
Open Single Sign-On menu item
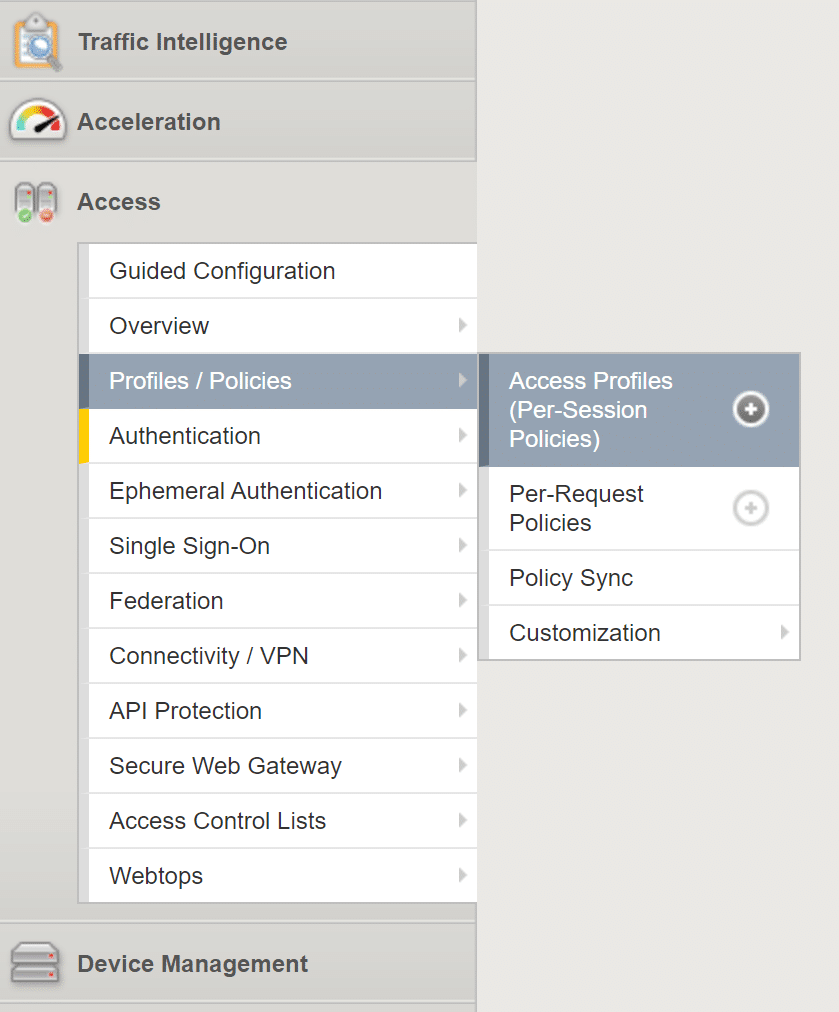point(189,546)
